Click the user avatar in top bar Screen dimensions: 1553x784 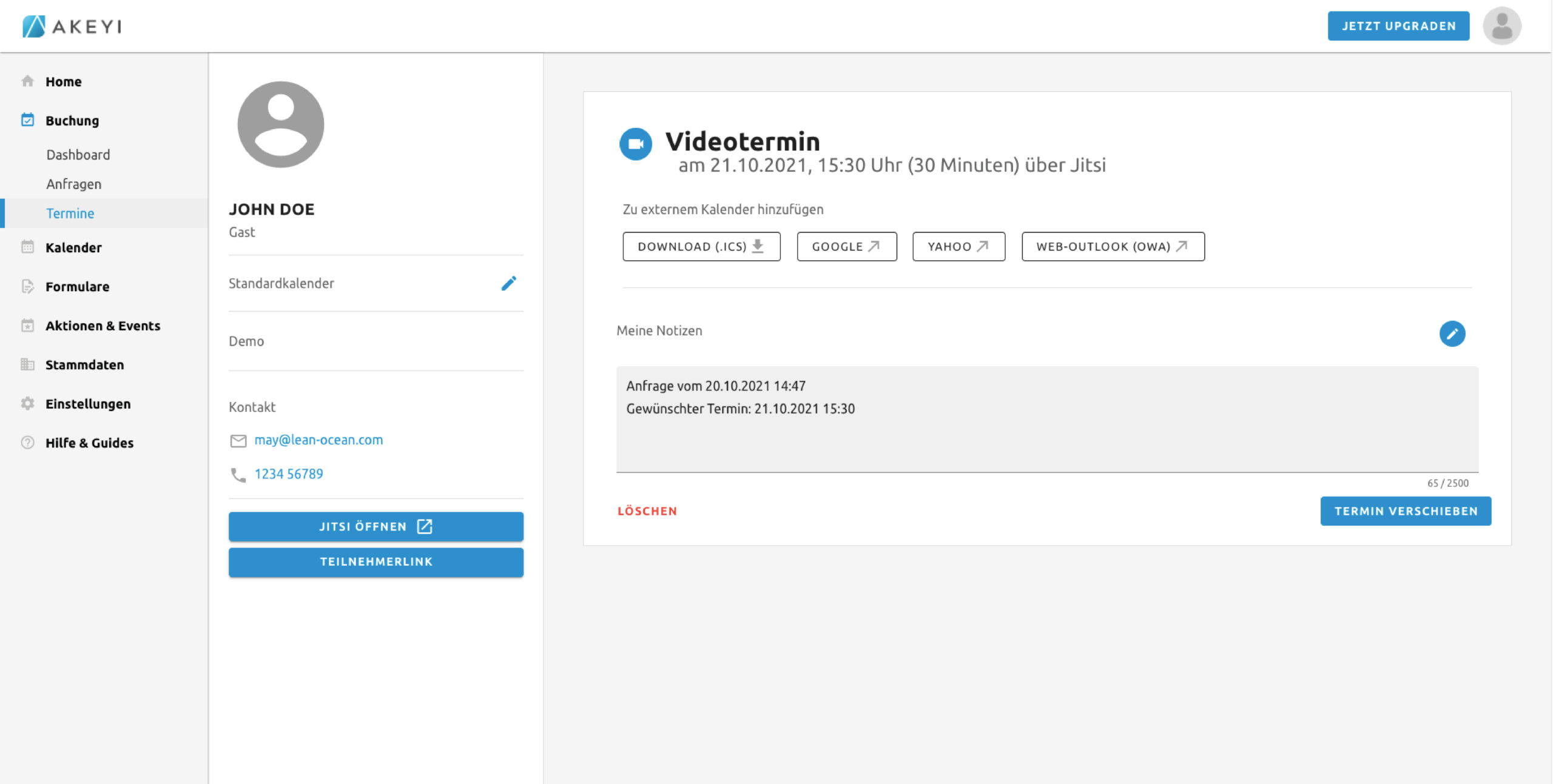coord(1501,26)
